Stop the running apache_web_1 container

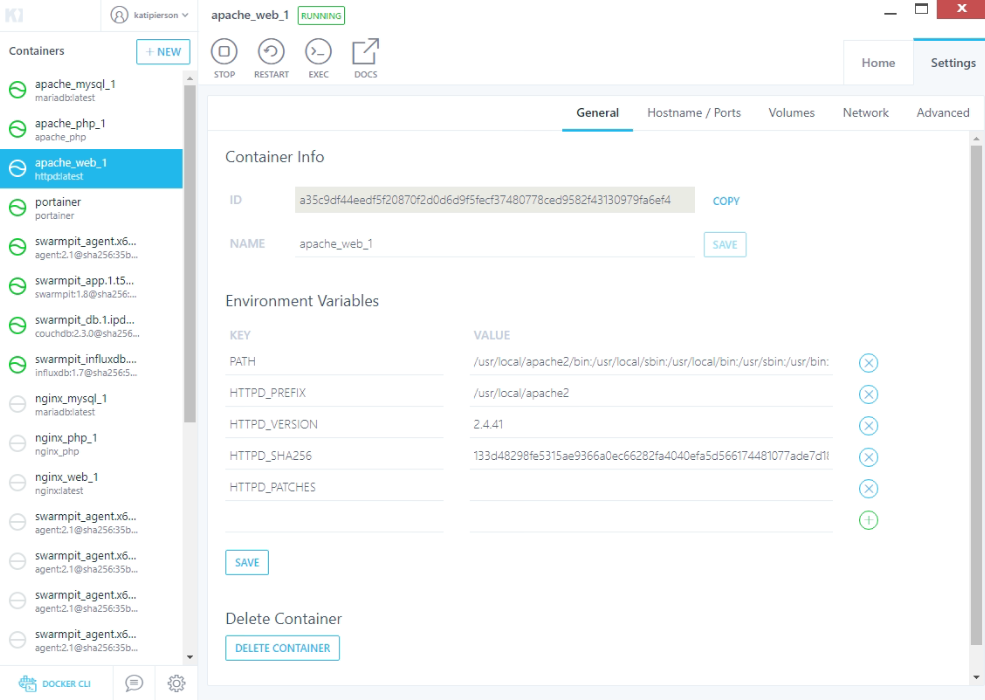click(225, 53)
